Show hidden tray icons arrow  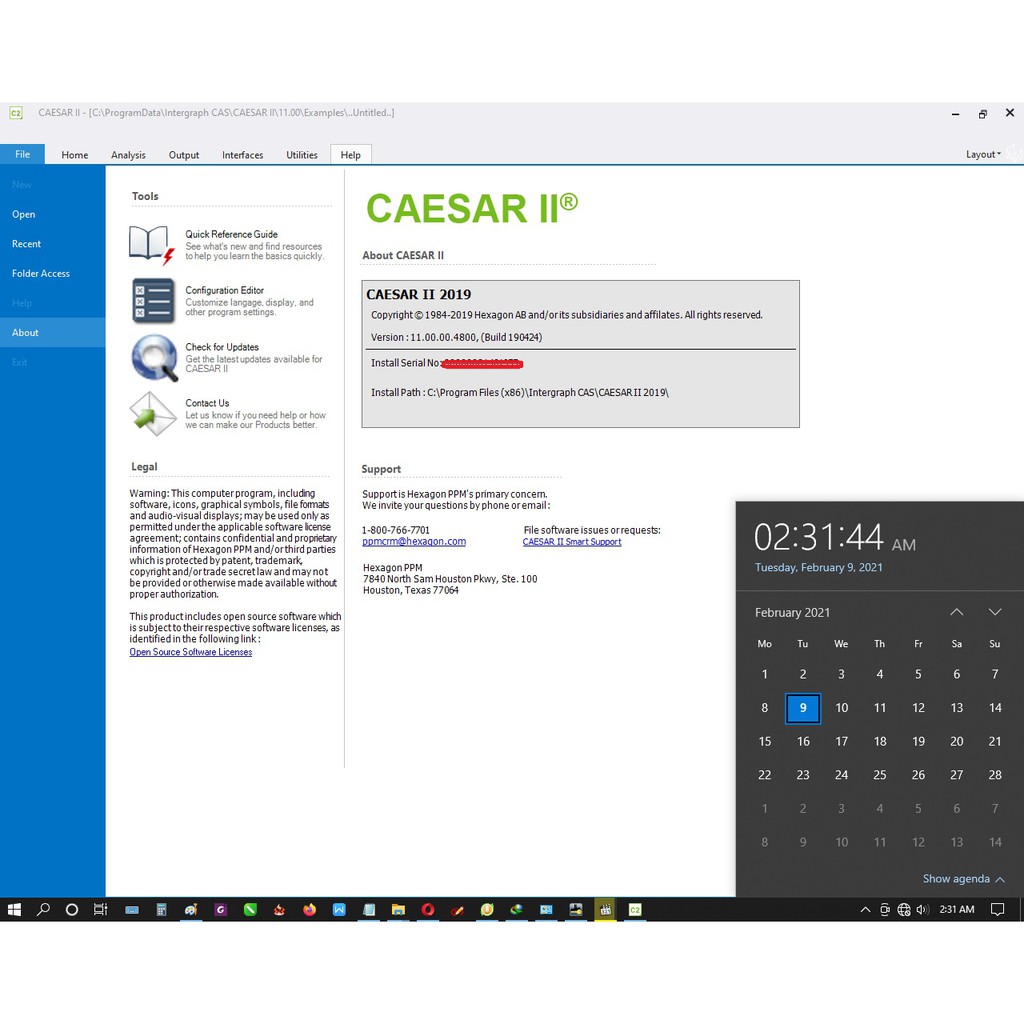click(865, 909)
